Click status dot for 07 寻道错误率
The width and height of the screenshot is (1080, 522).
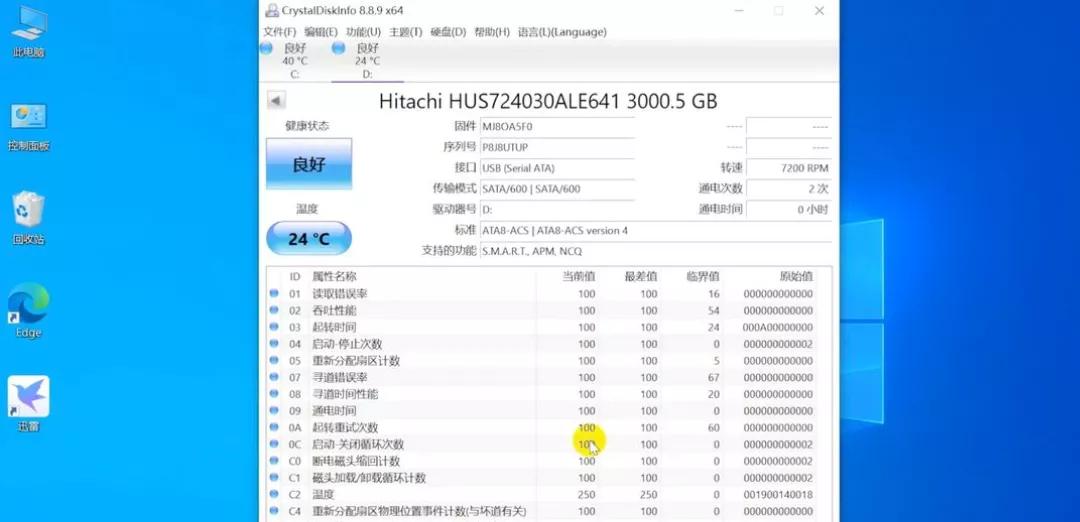pos(273,377)
